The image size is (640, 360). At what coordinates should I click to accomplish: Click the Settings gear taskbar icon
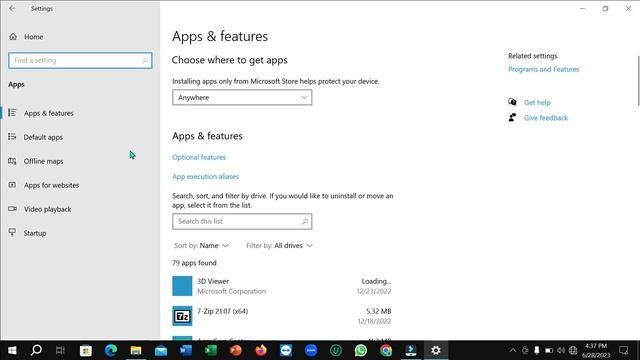pos(436,350)
